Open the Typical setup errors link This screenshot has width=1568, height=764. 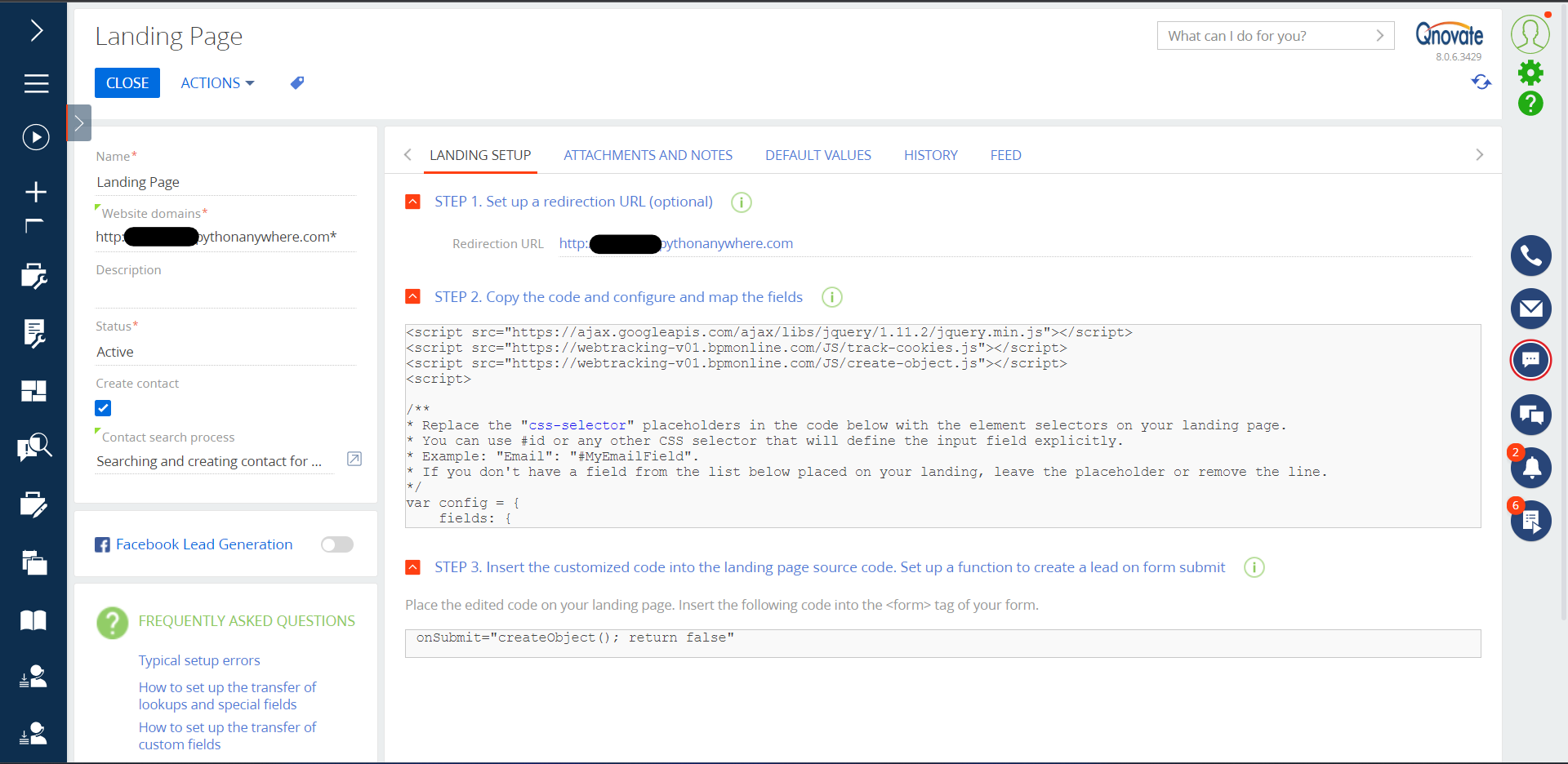point(199,660)
